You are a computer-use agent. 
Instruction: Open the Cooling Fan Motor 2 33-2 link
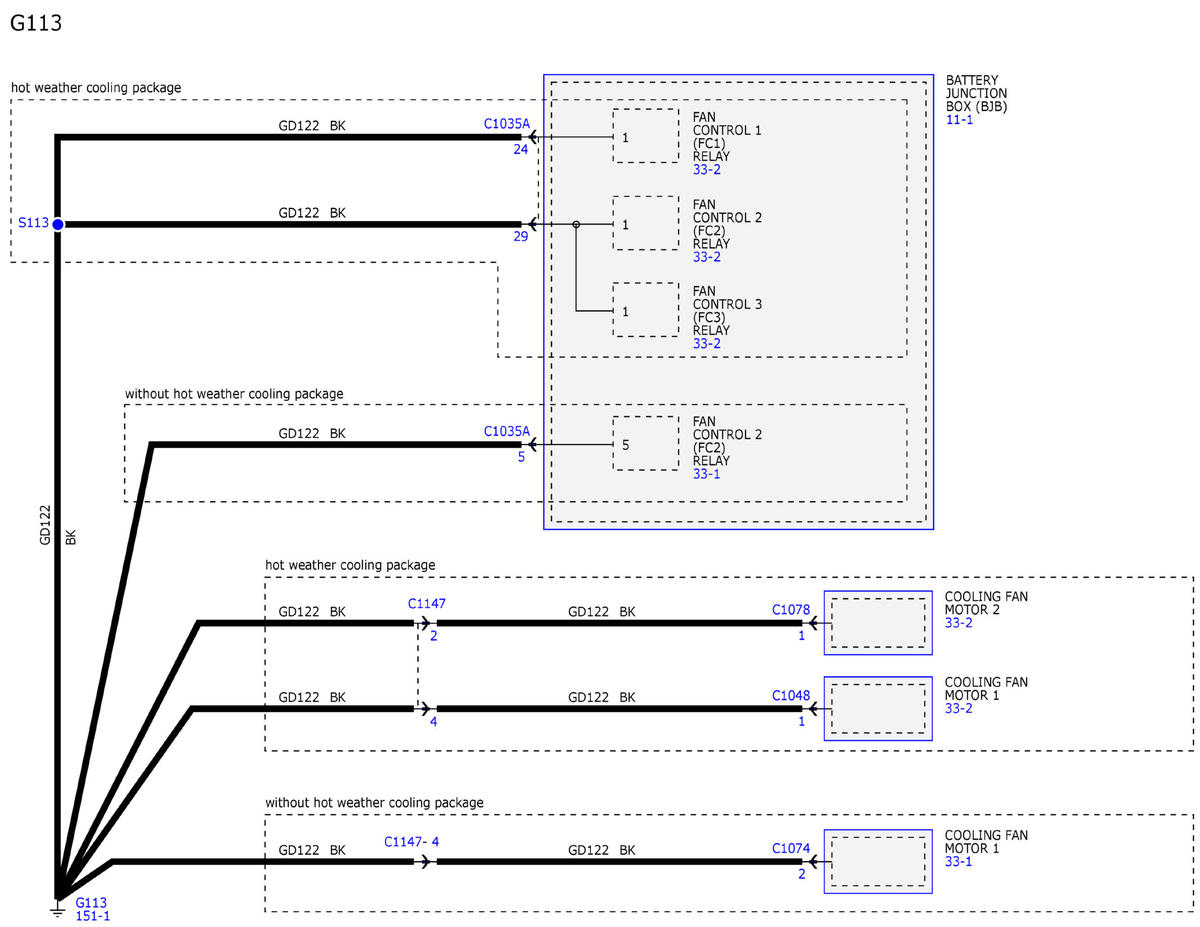[x=959, y=622]
